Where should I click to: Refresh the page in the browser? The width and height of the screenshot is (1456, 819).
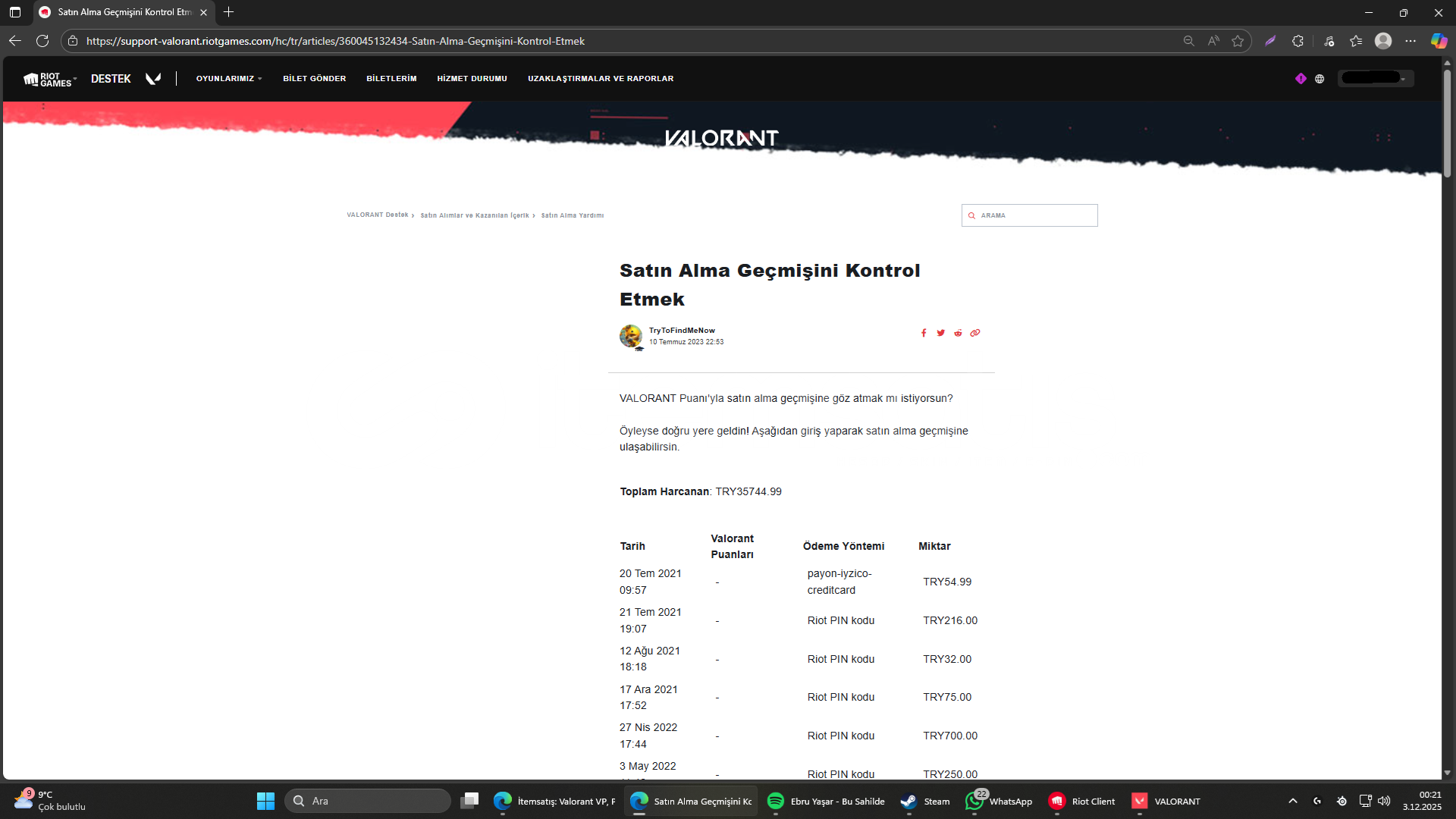tap(42, 41)
